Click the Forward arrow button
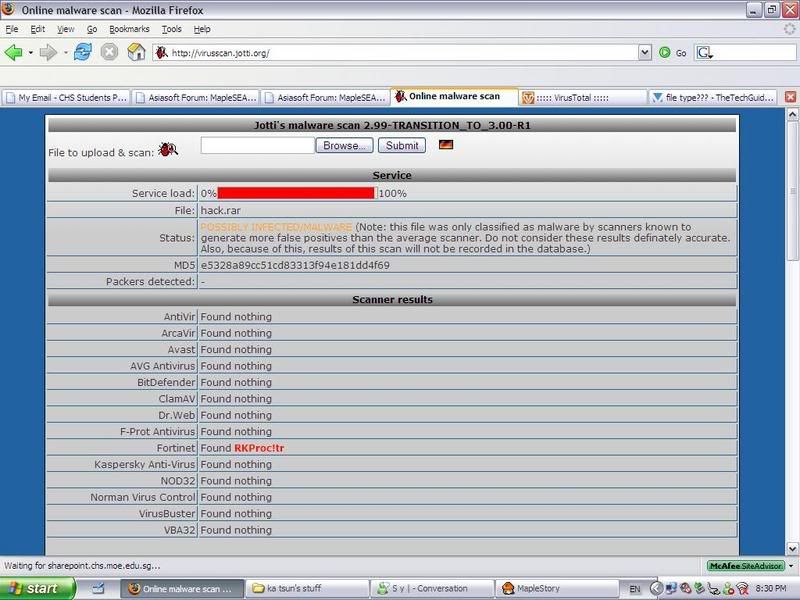800x600 pixels. click(x=48, y=52)
